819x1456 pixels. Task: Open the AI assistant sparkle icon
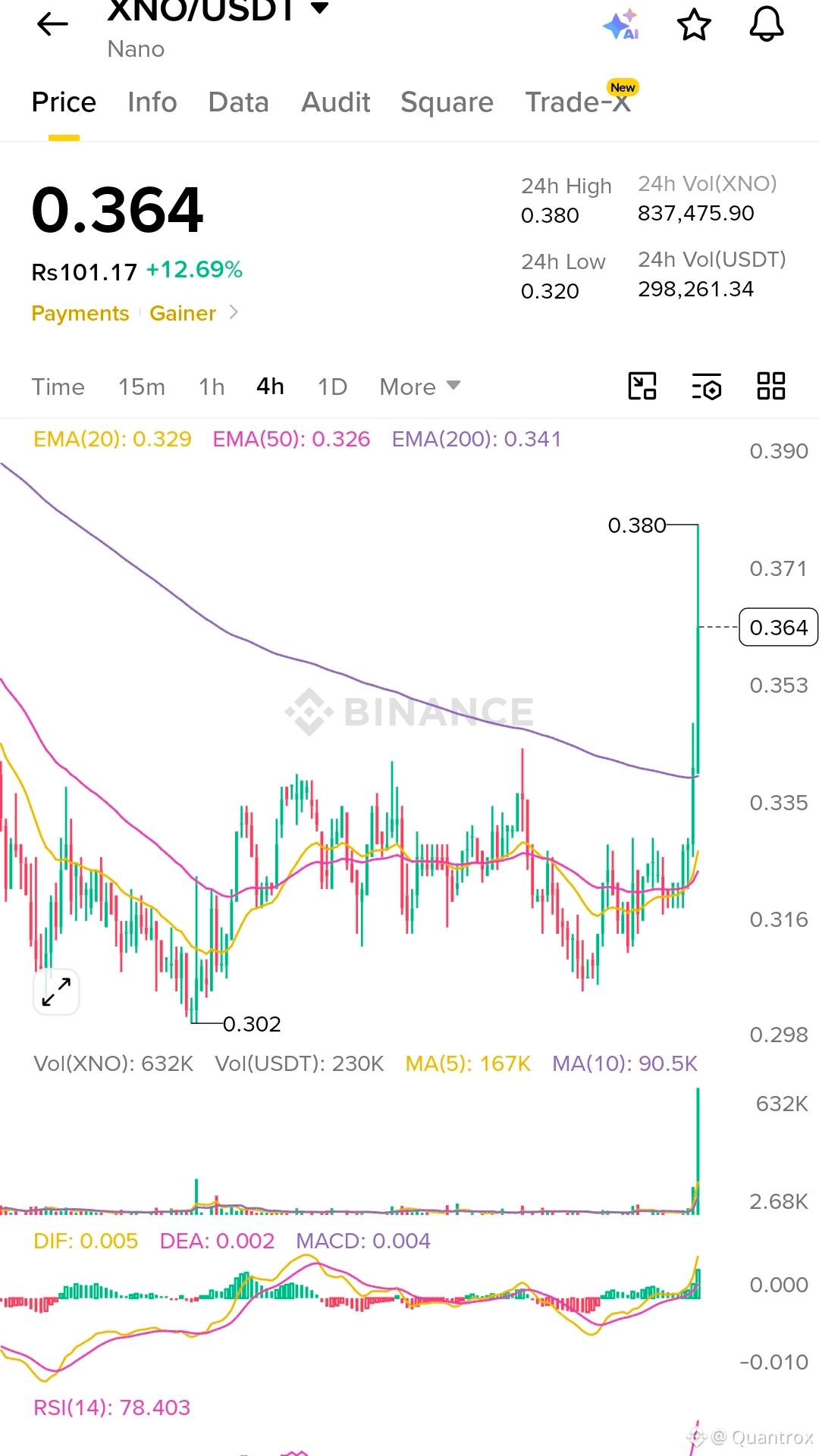(x=621, y=25)
